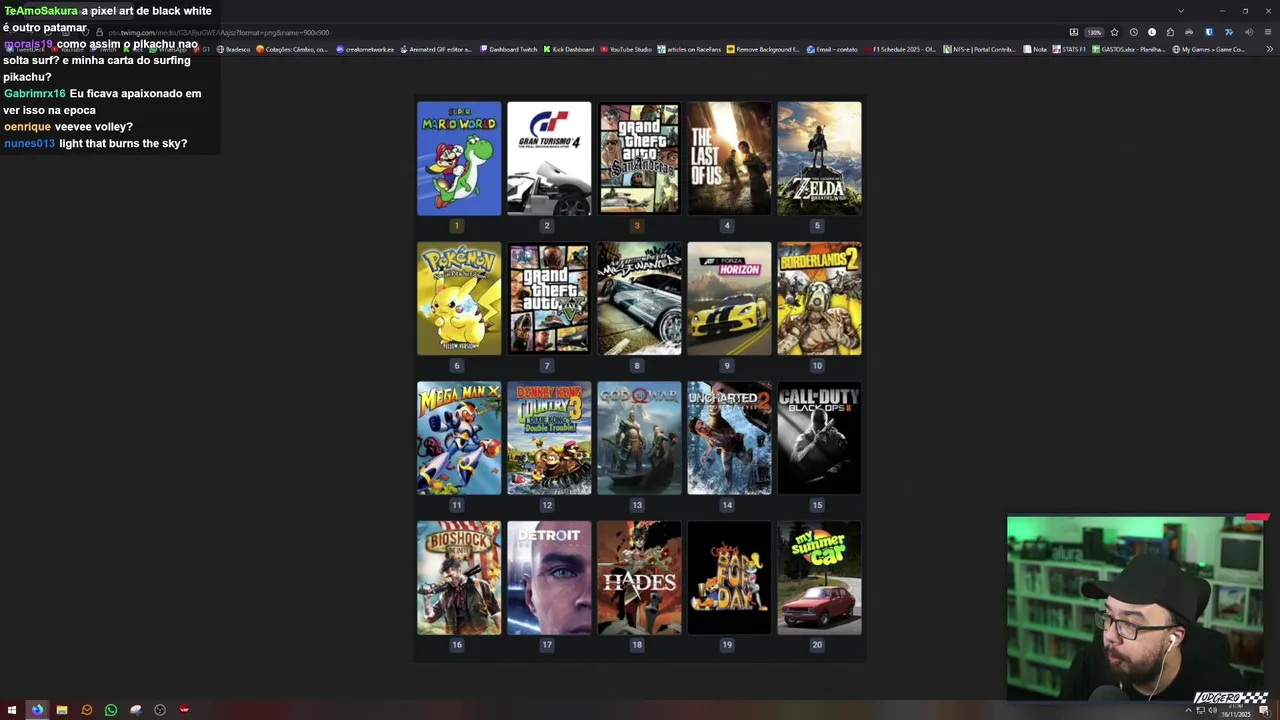Click the Mega Man X cover
The height and width of the screenshot is (720, 1280).
click(x=459, y=438)
